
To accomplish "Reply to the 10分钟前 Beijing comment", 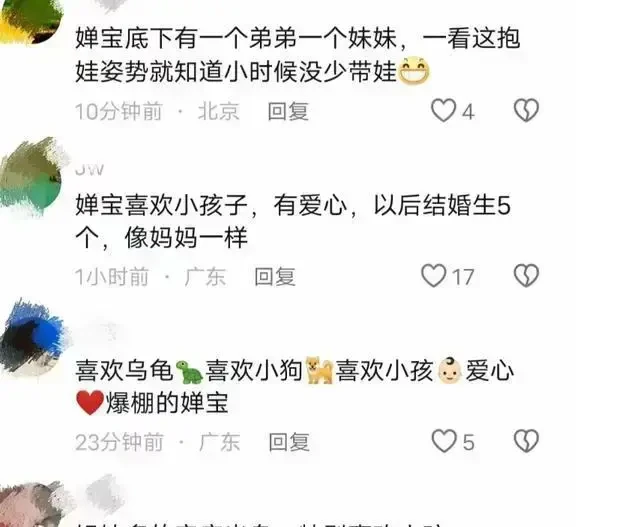I will [x=288, y=111].
